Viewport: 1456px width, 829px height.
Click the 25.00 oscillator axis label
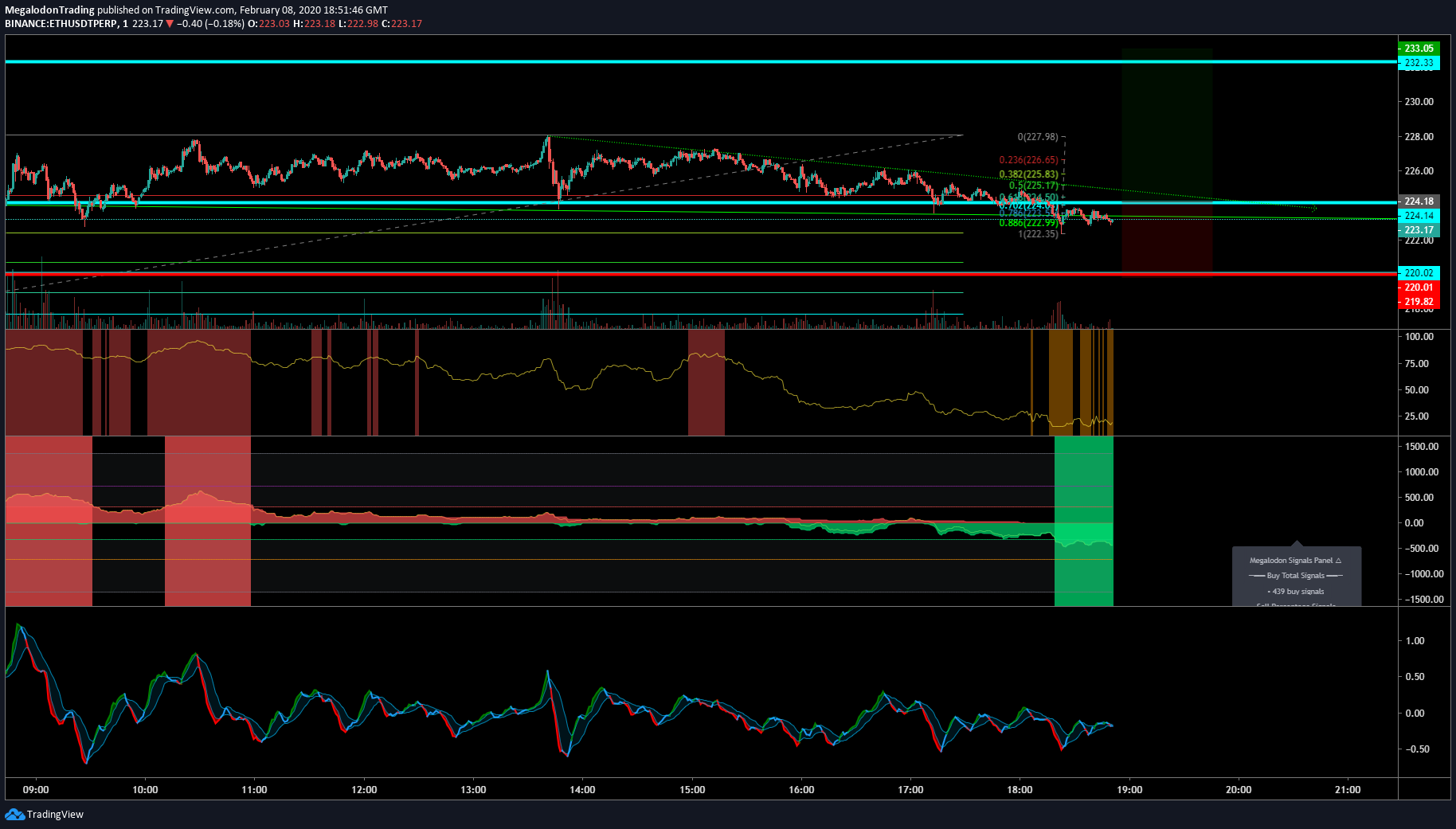coord(1417,416)
